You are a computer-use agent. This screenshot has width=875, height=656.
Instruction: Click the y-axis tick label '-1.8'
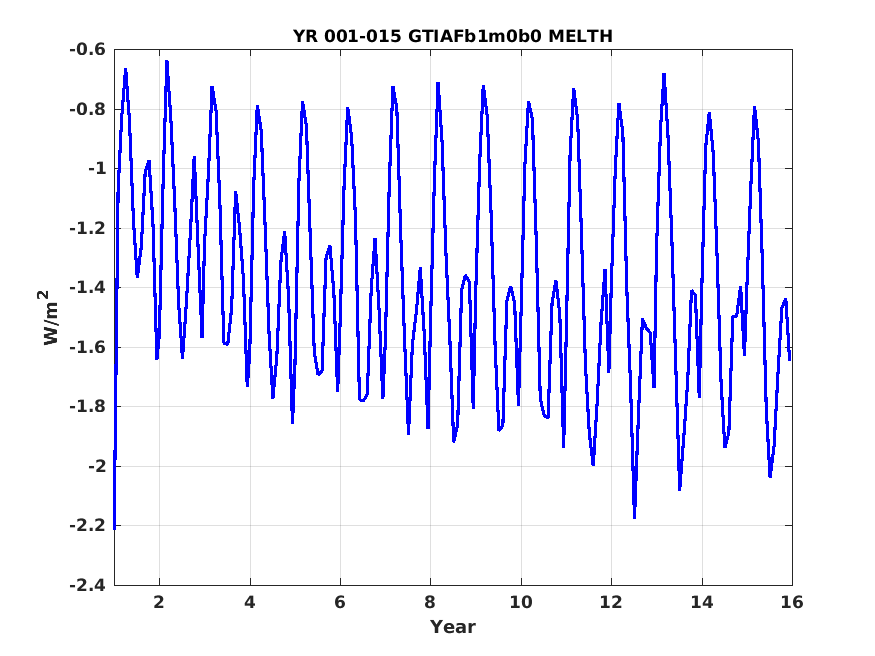click(x=88, y=407)
